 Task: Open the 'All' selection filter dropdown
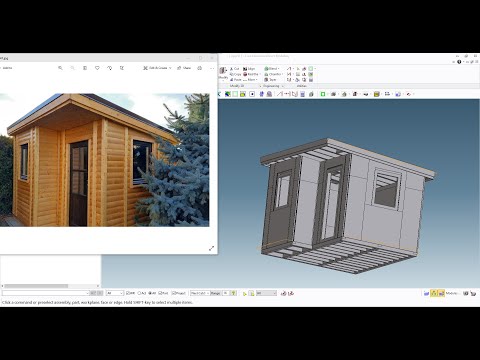pyautogui.click(x=115, y=293)
